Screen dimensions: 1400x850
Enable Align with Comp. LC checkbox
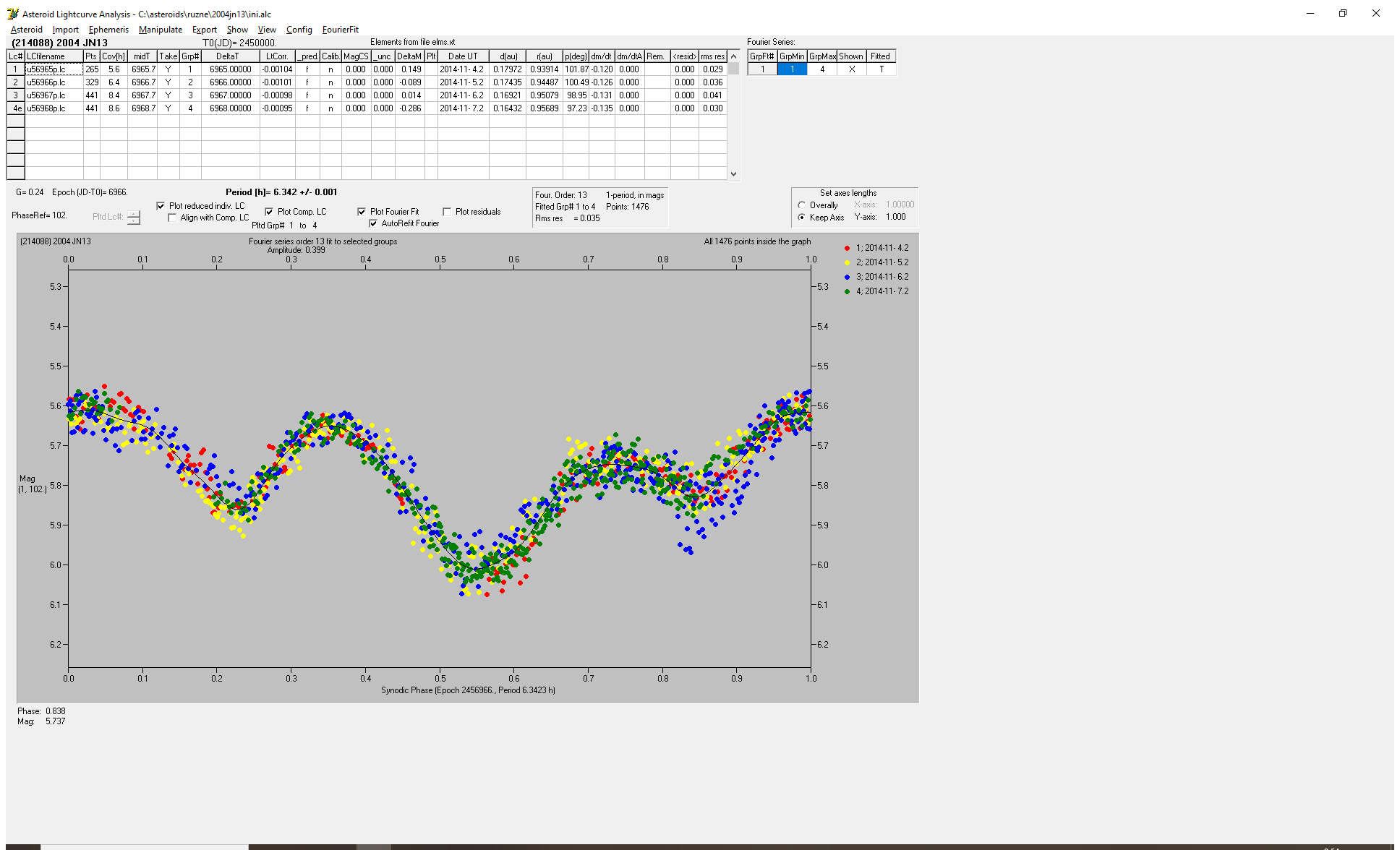point(172,218)
